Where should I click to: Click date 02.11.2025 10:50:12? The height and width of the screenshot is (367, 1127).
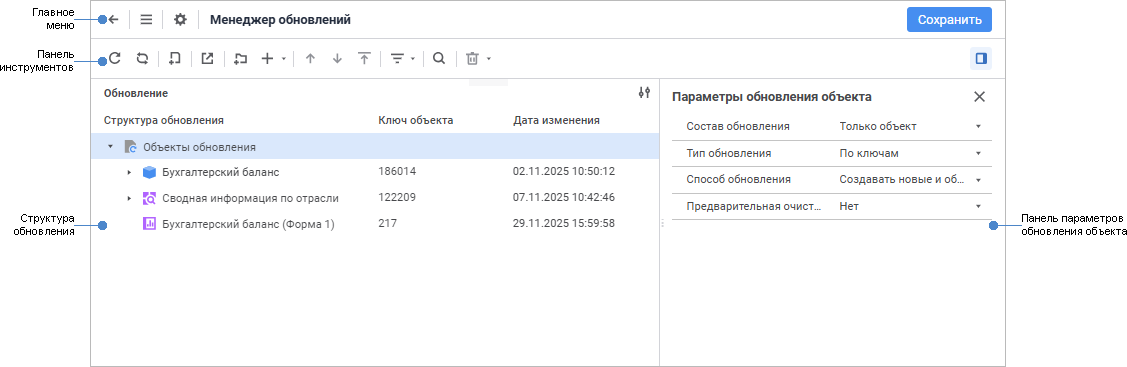tap(564, 172)
